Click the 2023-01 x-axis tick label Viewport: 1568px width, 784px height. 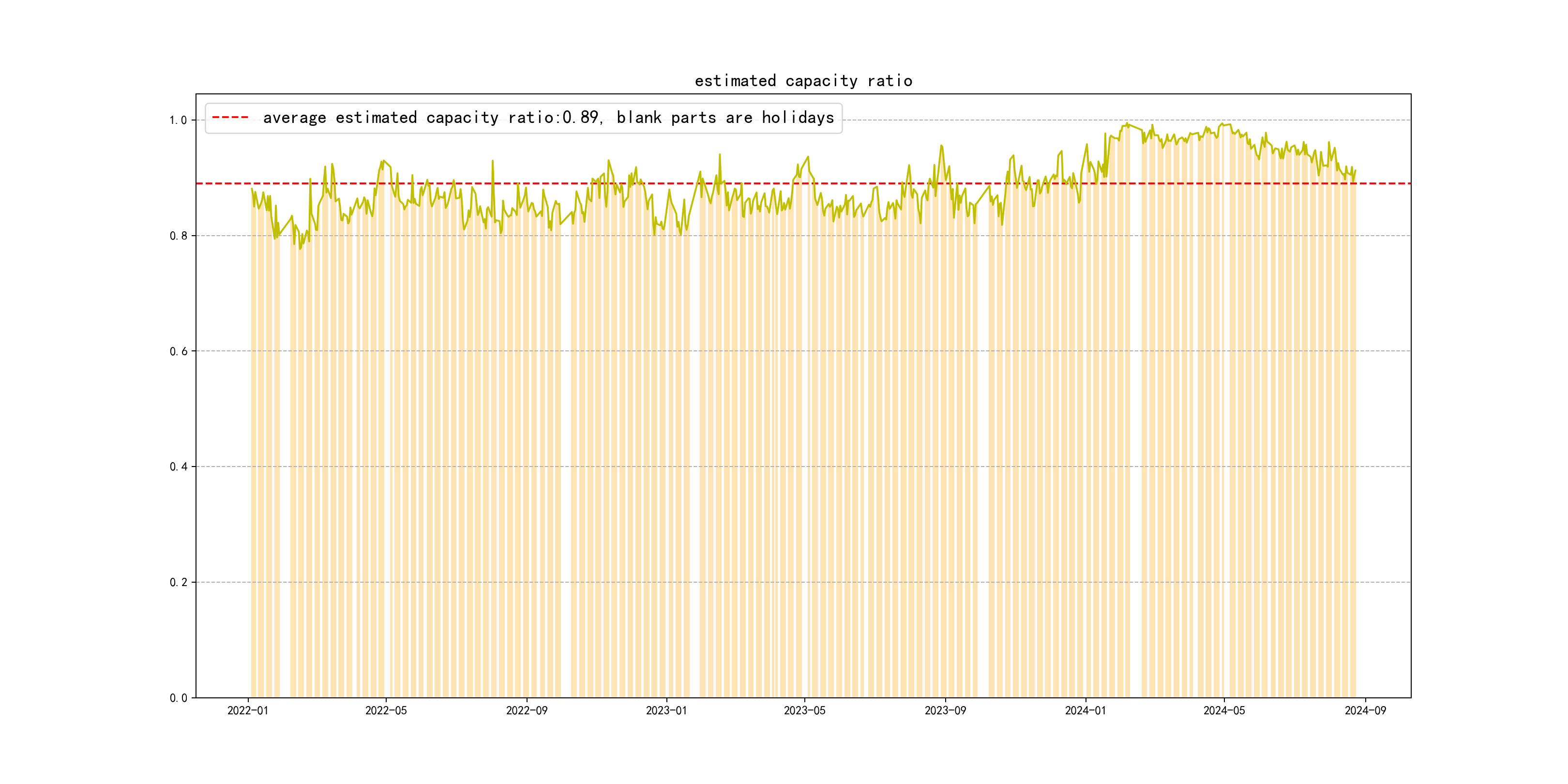point(666,710)
